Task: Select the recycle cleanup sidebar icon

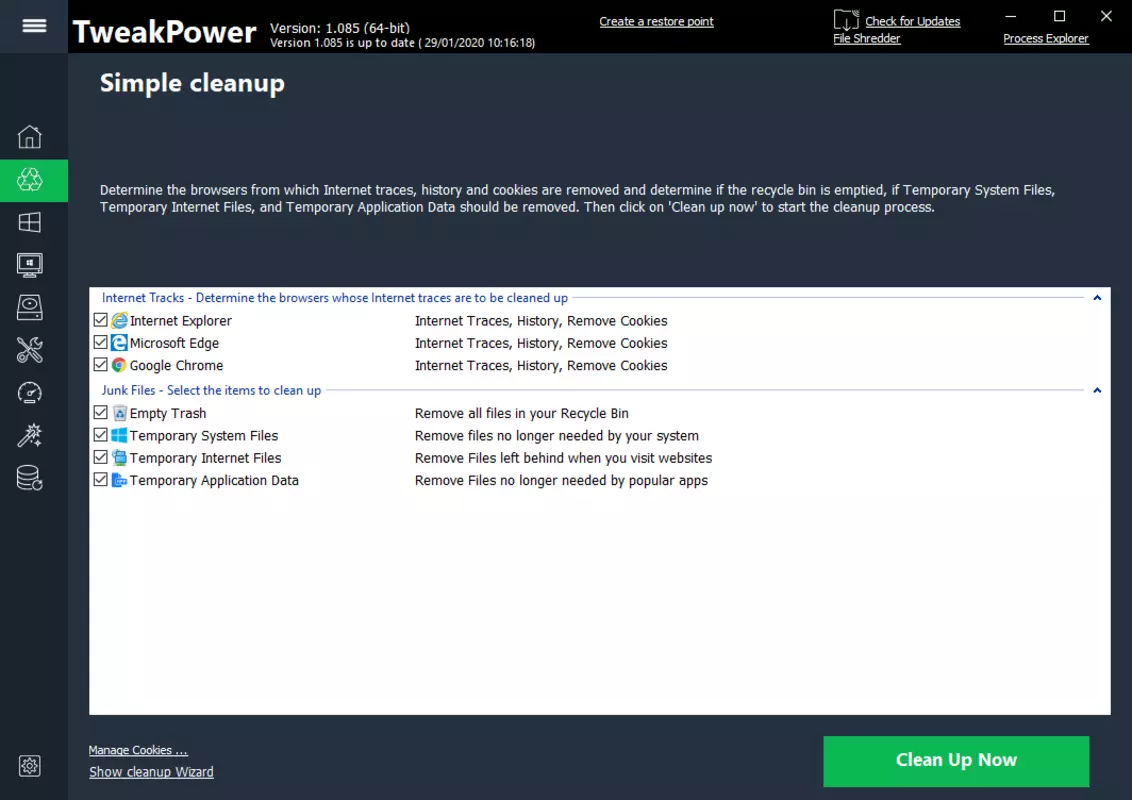Action: [x=30, y=180]
